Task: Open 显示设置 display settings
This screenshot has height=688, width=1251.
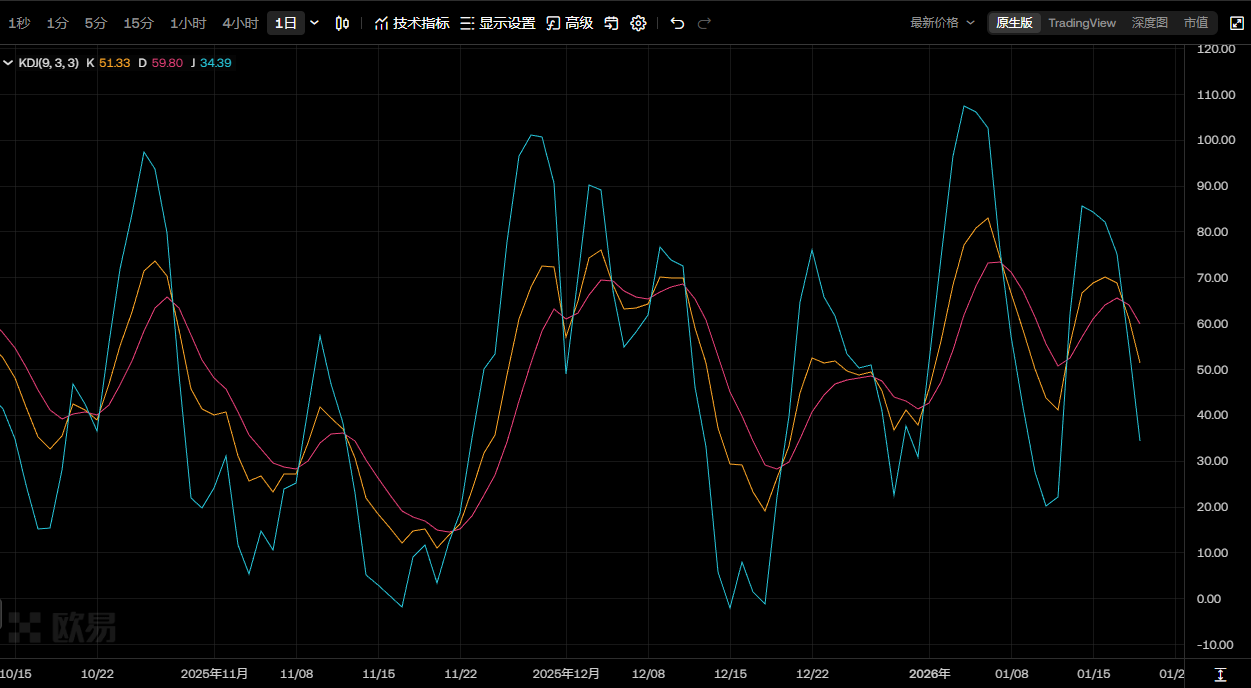Action: tap(498, 23)
